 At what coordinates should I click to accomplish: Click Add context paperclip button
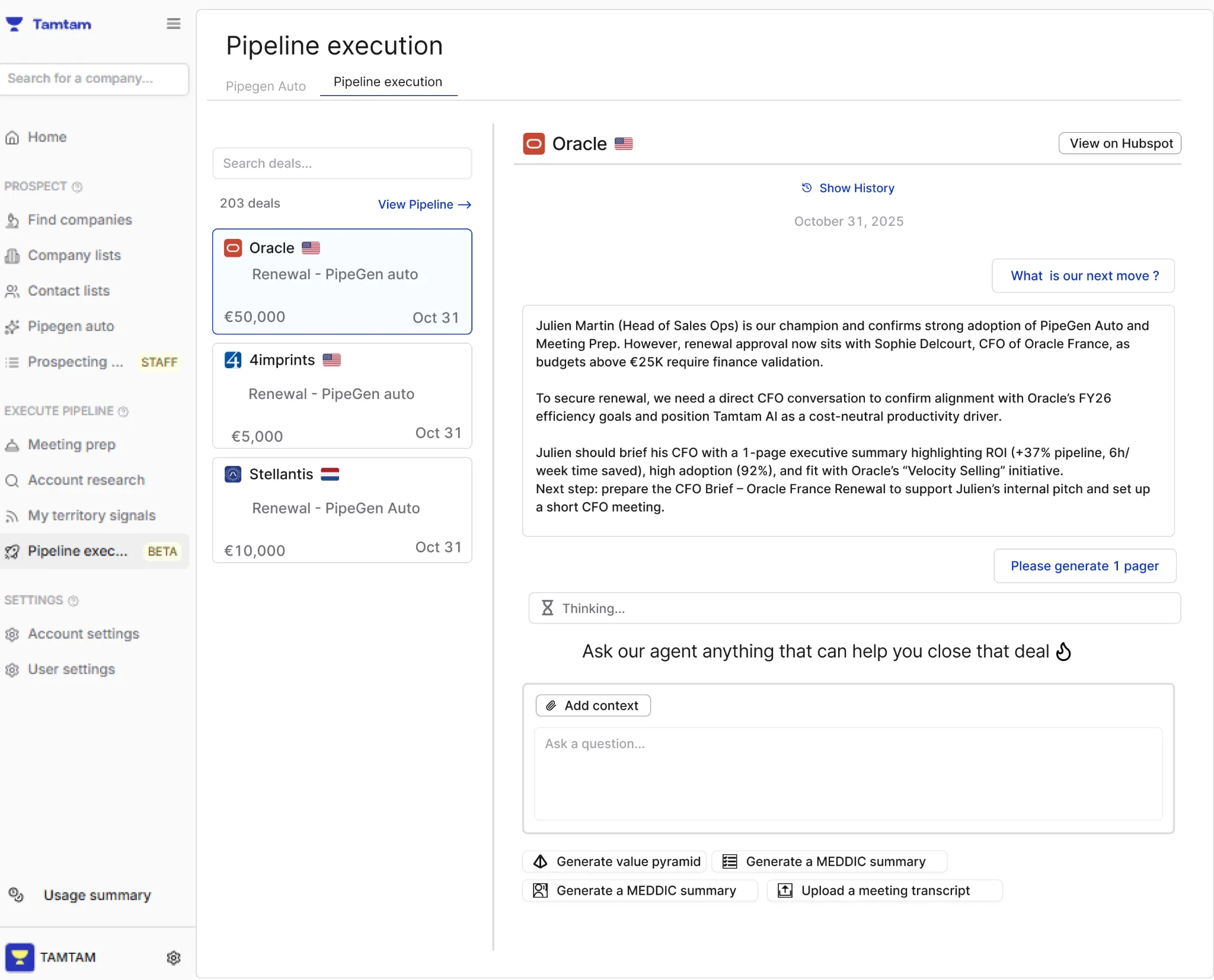click(593, 706)
